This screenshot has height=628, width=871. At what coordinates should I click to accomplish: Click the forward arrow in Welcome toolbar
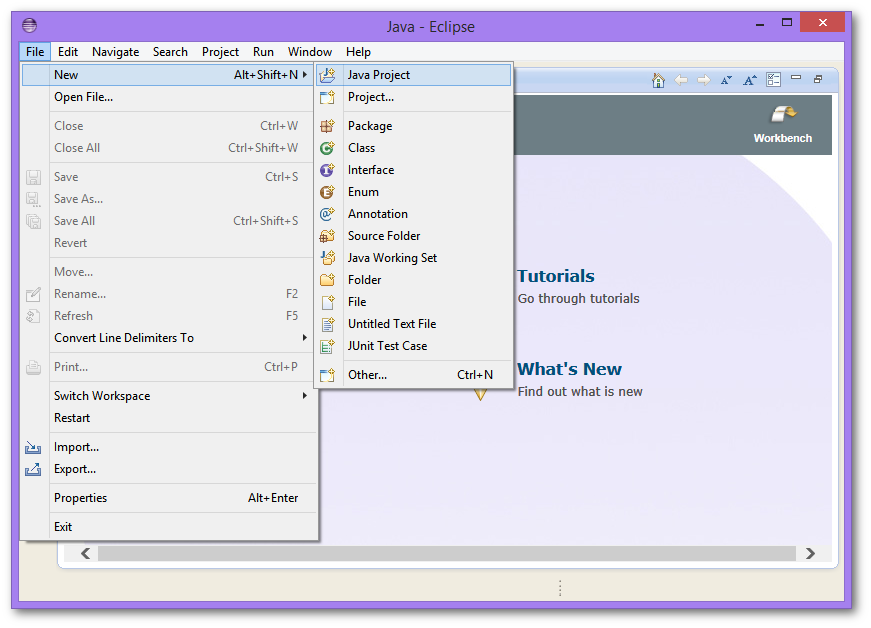pyautogui.click(x=704, y=80)
